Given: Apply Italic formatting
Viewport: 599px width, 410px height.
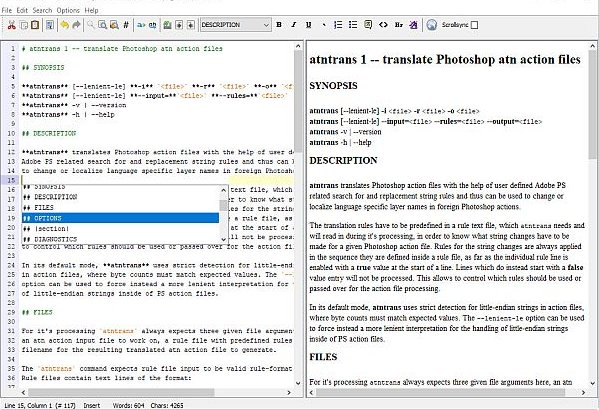Looking at the screenshot, I should (293, 25).
